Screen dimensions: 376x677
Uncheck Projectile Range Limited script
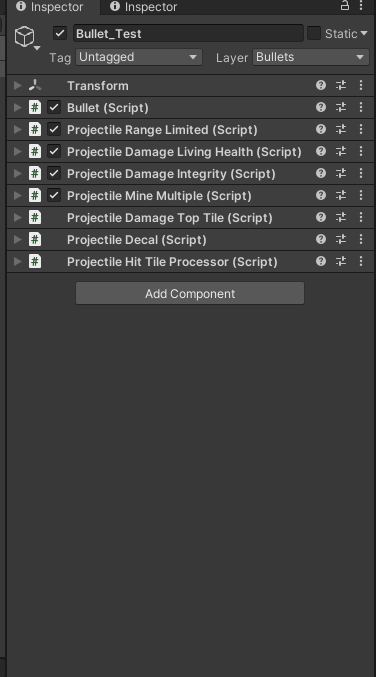[x=54, y=129]
